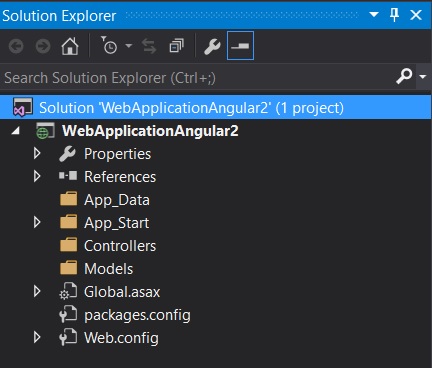This screenshot has height=368, width=432.
Task: Expand the References node
Action: 37,176
